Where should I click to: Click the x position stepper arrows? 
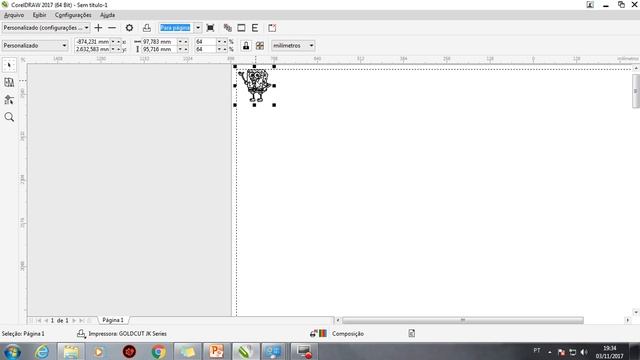click(x=116, y=42)
